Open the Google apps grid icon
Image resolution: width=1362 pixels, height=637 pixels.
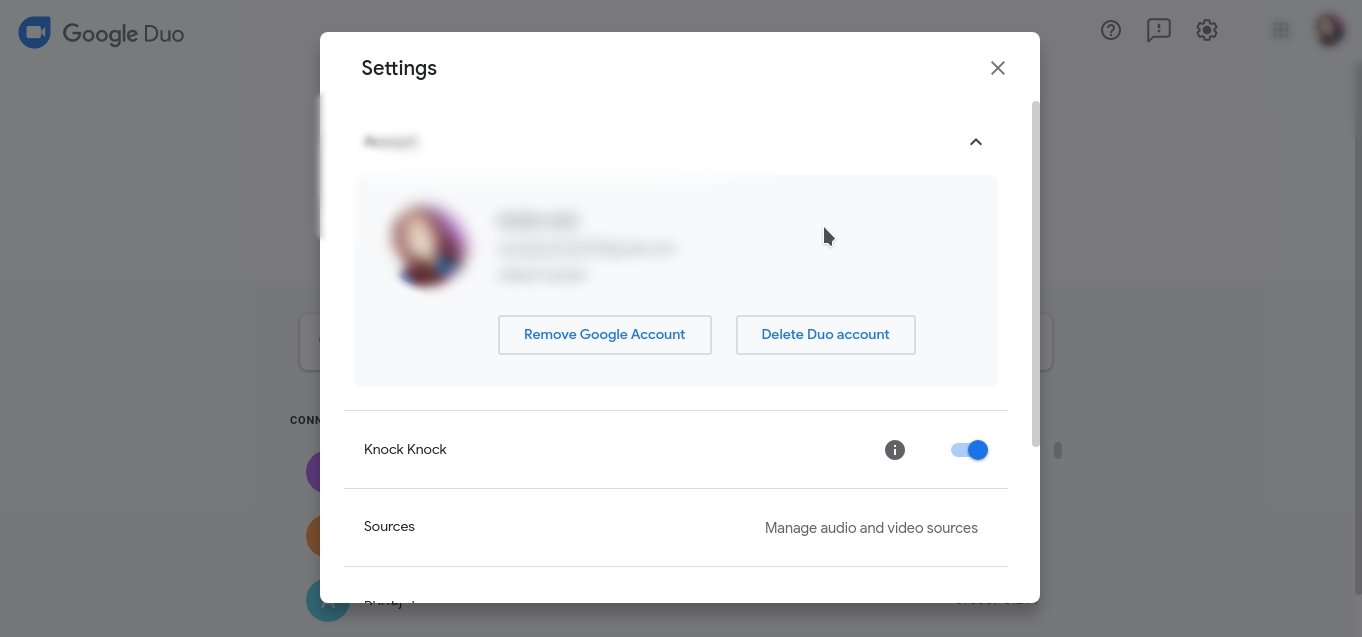click(1280, 30)
